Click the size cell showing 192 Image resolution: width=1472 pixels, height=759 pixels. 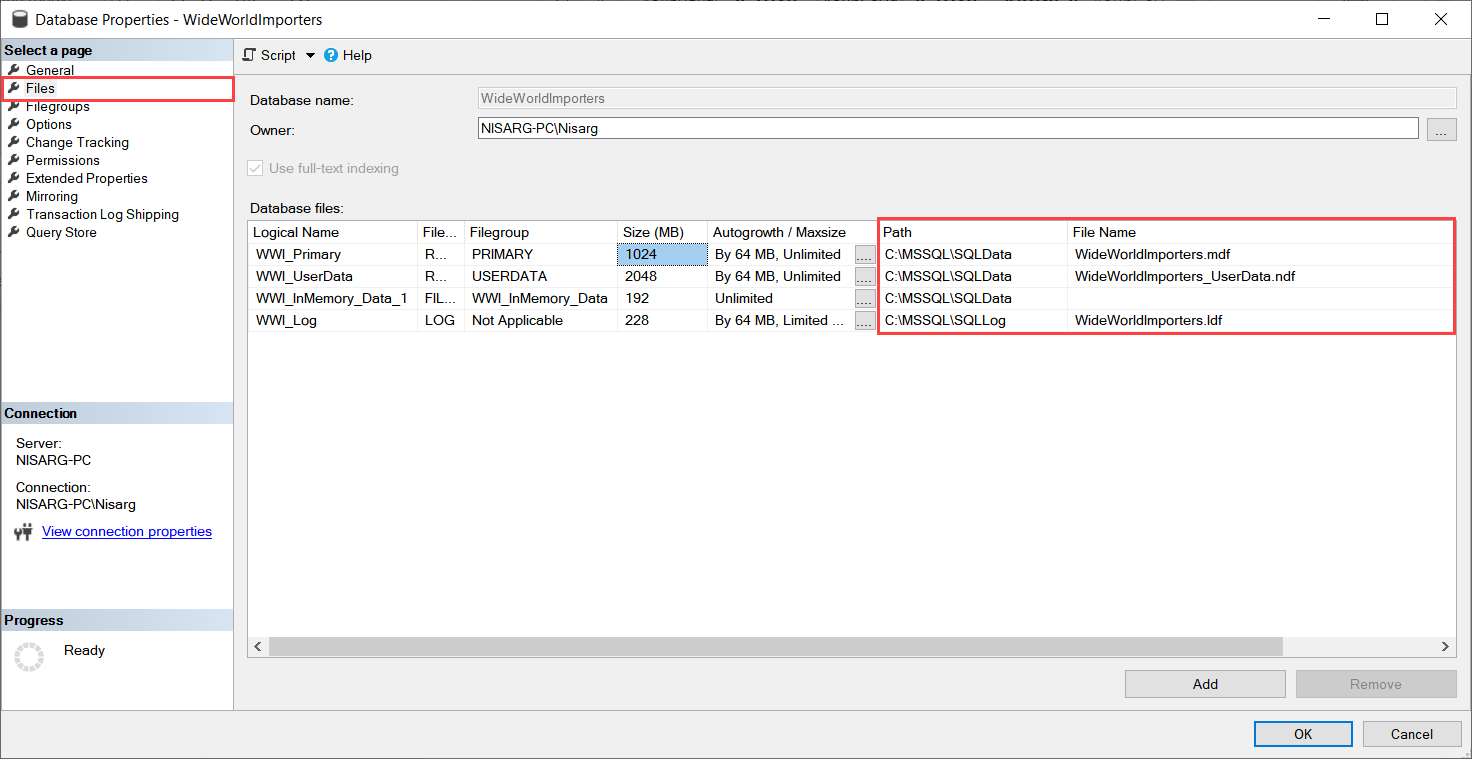click(x=663, y=298)
